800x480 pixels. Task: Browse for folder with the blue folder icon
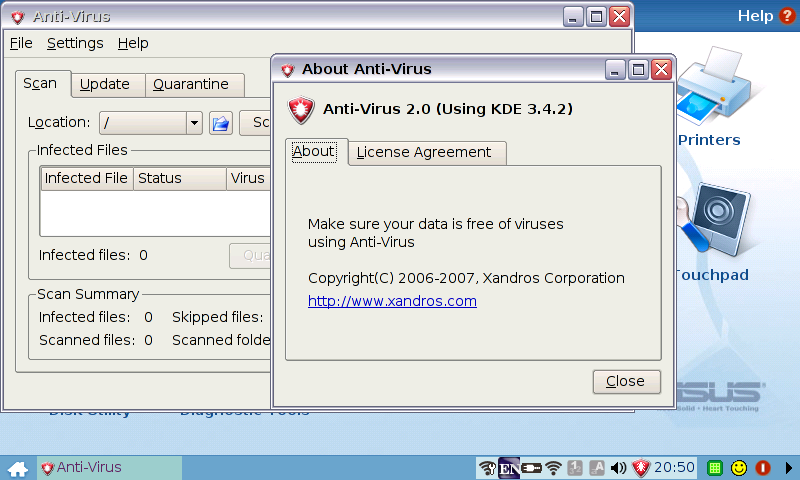(220, 123)
